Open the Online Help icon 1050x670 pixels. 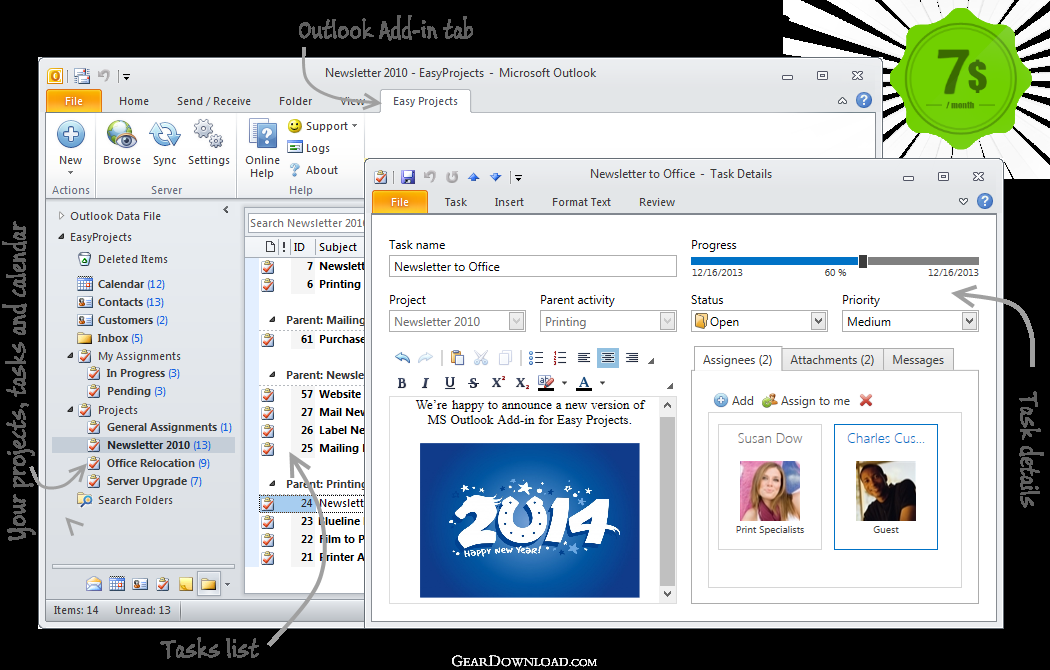pyautogui.click(x=262, y=133)
